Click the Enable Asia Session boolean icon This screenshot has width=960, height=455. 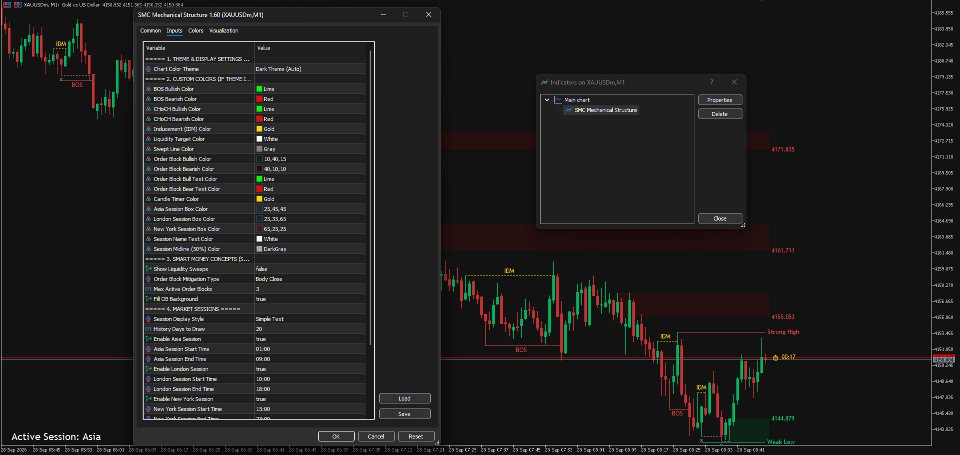tap(148, 339)
